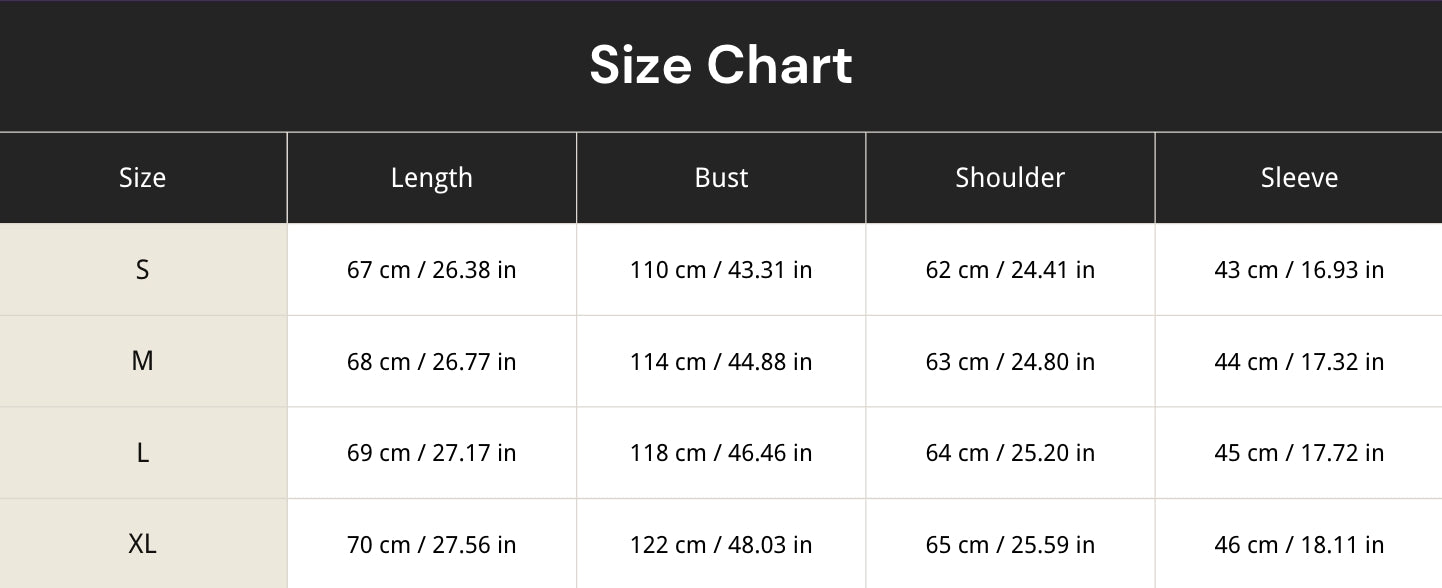Click the M size row label
Screen dimensions: 1442x588
pyautogui.click(x=143, y=361)
